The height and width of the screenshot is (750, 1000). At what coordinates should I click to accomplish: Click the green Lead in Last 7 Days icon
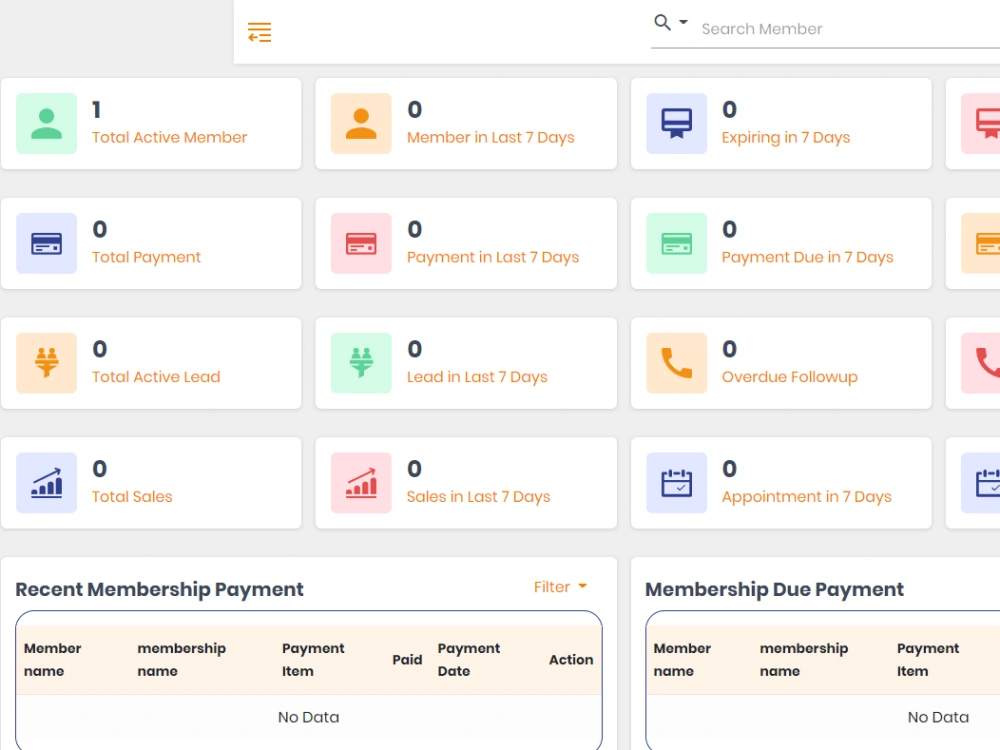click(x=361, y=363)
